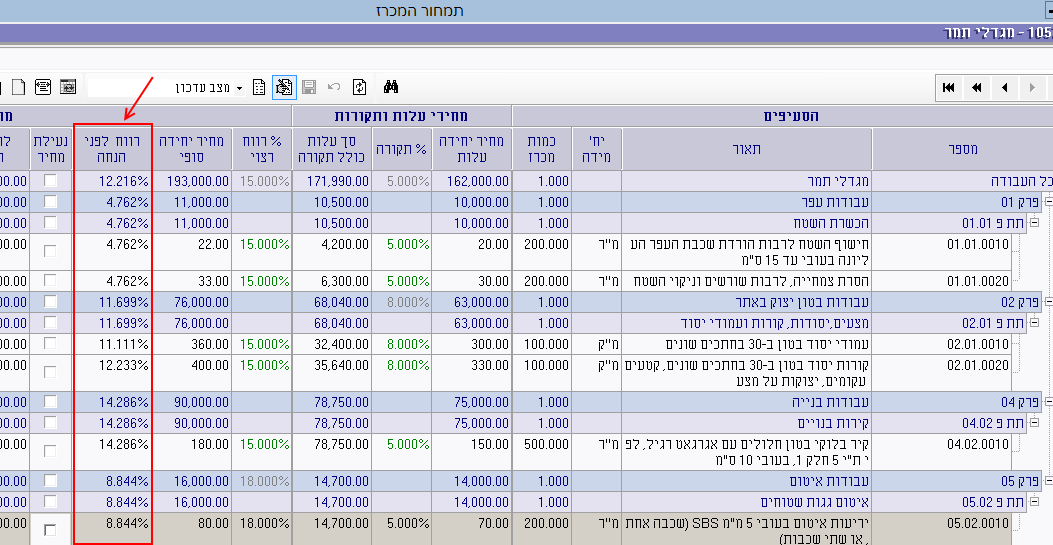This screenshot has width=1053, height=545.
Task: Click the עבודות איטום description cell
Action: tap(747, 481)
